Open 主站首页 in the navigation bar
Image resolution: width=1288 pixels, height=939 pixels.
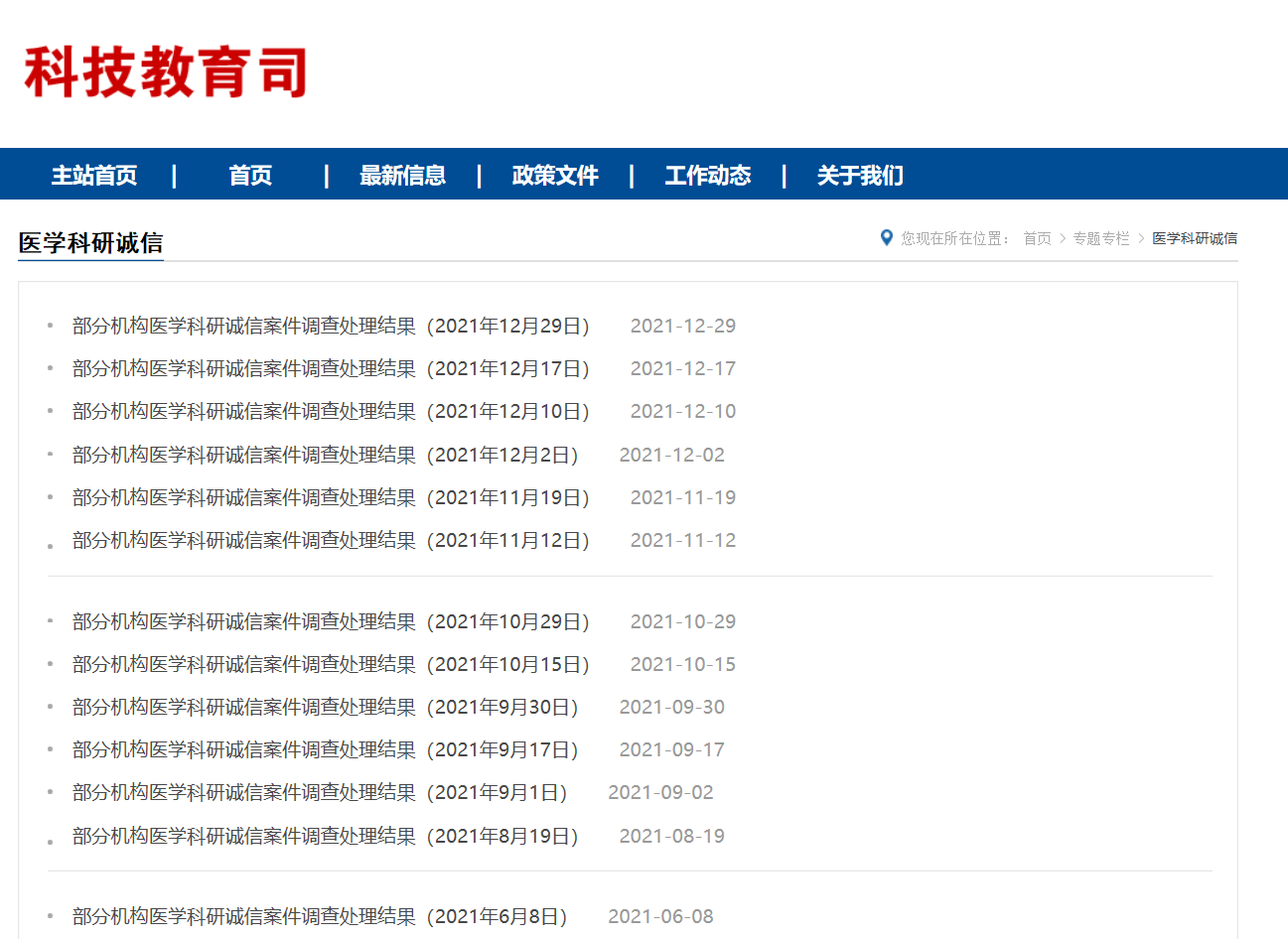coord(94,176)
